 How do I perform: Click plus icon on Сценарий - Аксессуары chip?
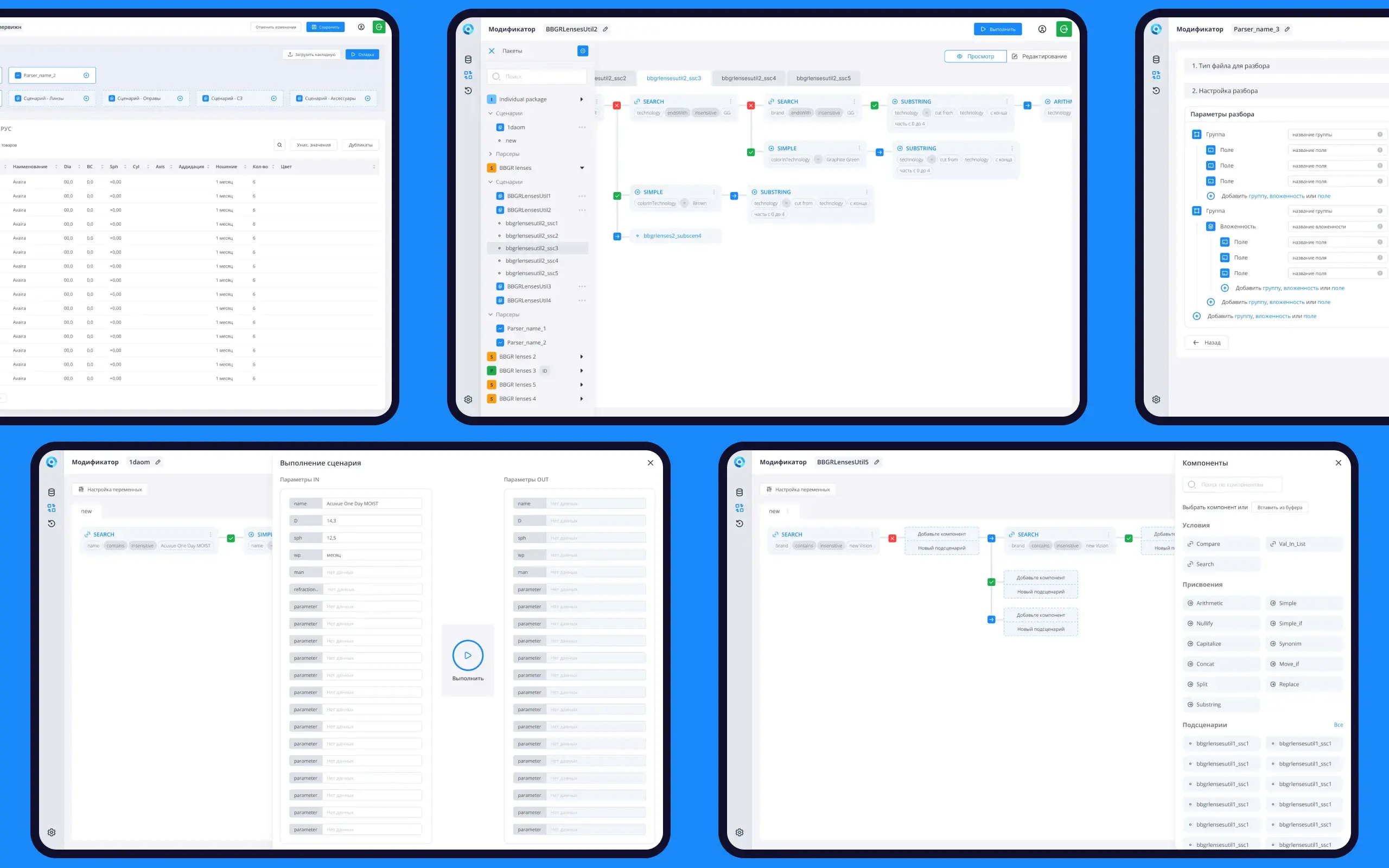pos(367,98)
